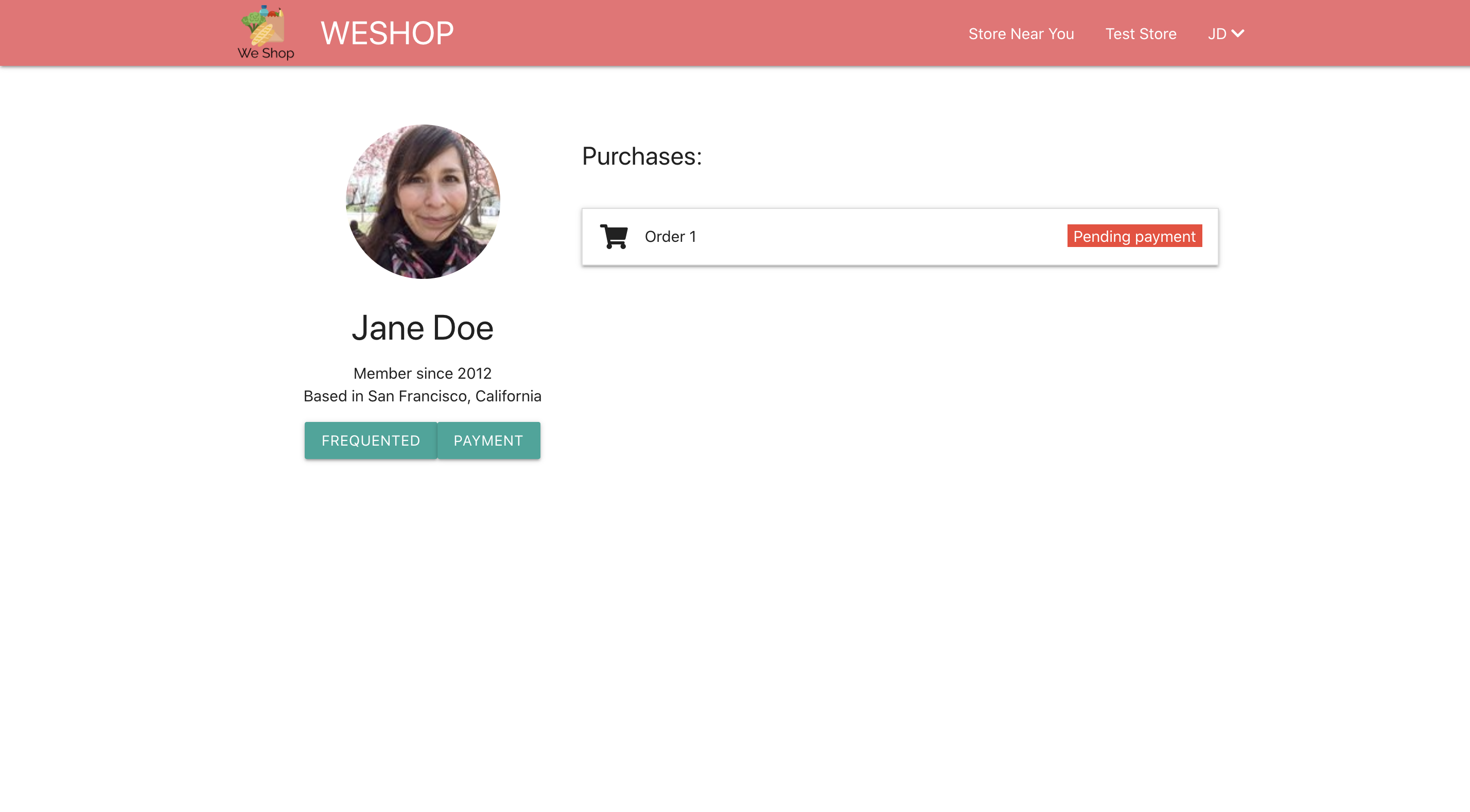Open the Order 1 label text
1470x812 pixels.
670,237
